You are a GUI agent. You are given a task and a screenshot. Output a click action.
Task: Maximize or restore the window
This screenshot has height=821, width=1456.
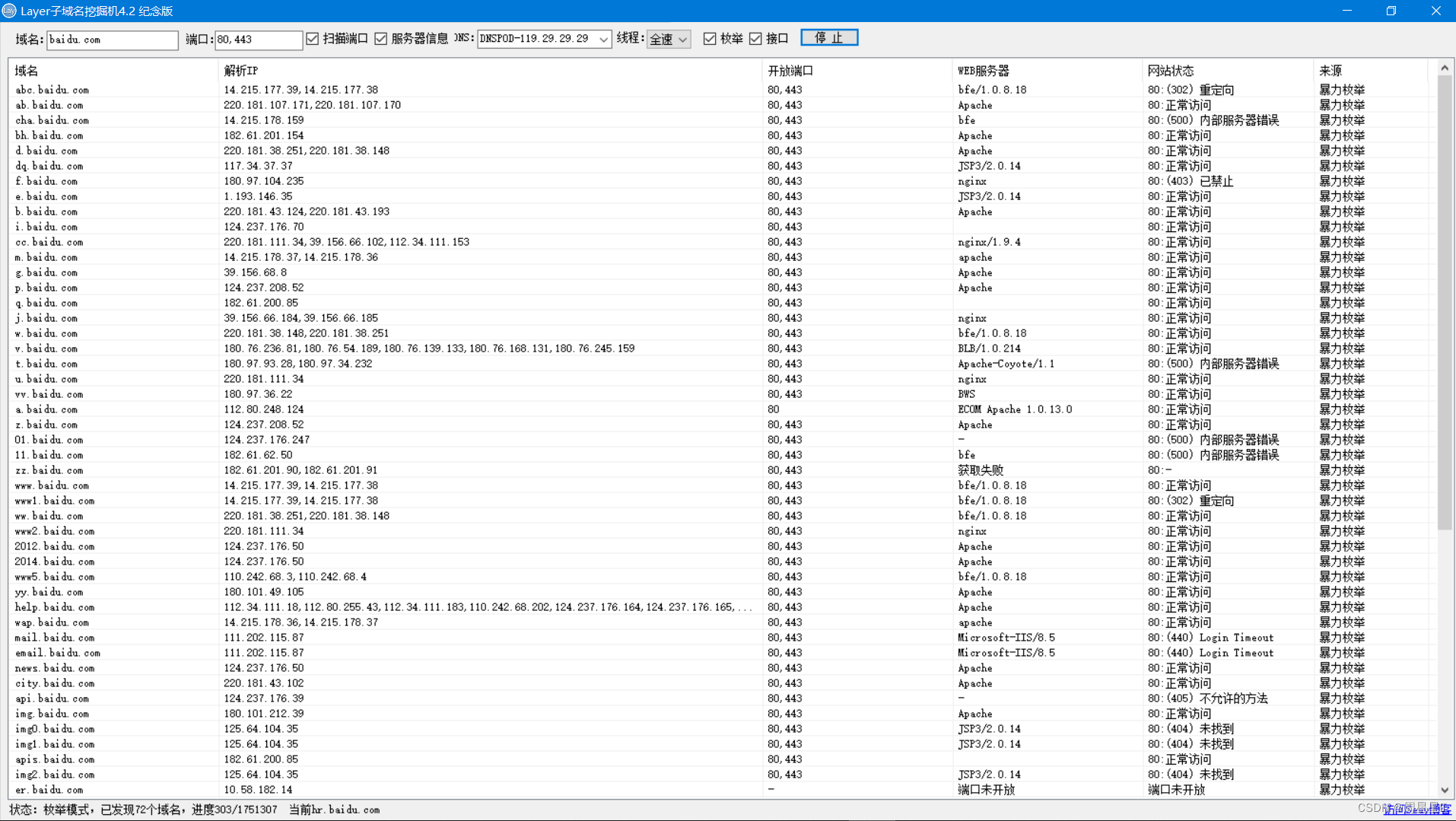(1391, 11)
